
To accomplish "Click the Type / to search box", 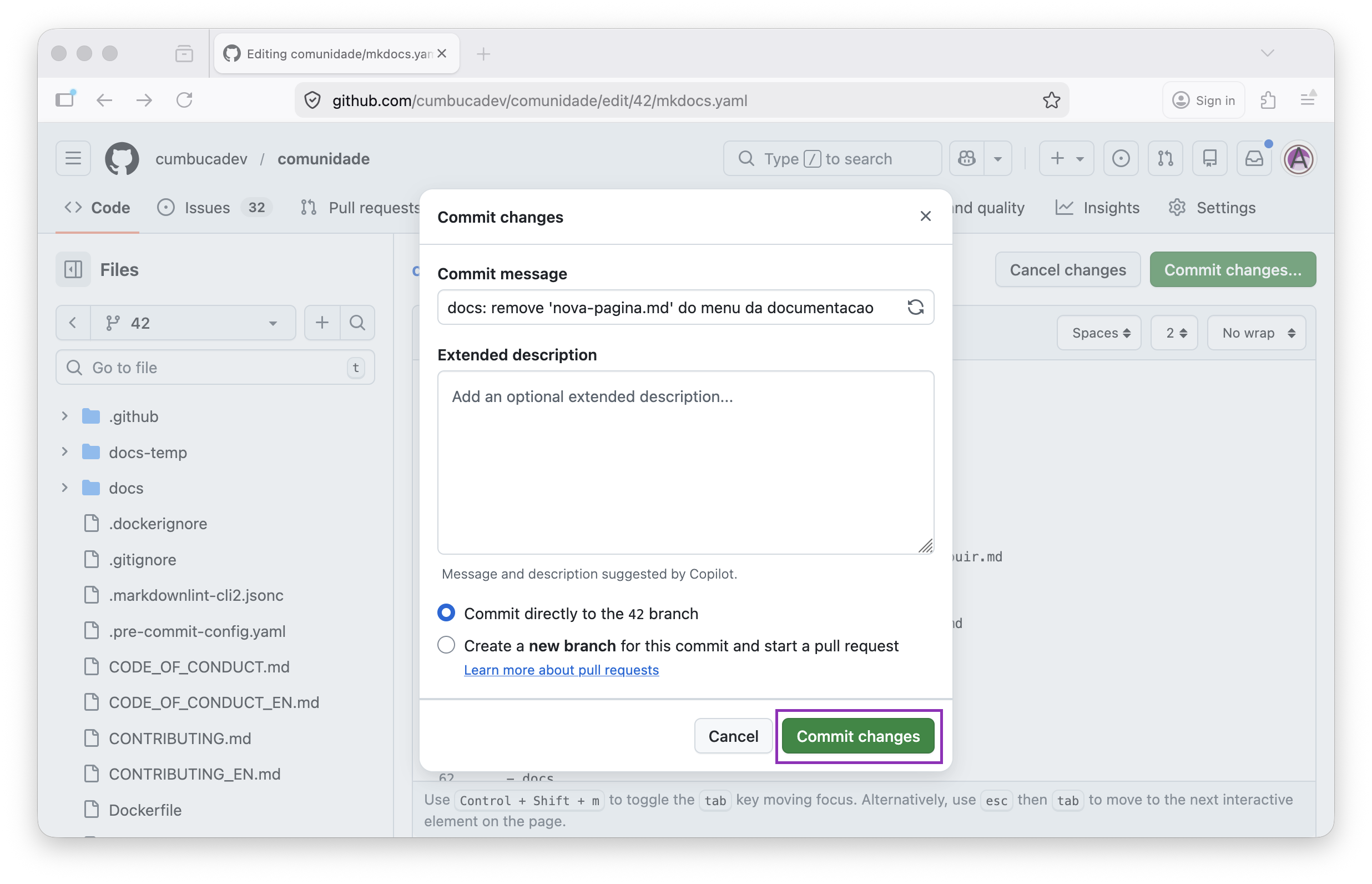I will tap(831, 158).
